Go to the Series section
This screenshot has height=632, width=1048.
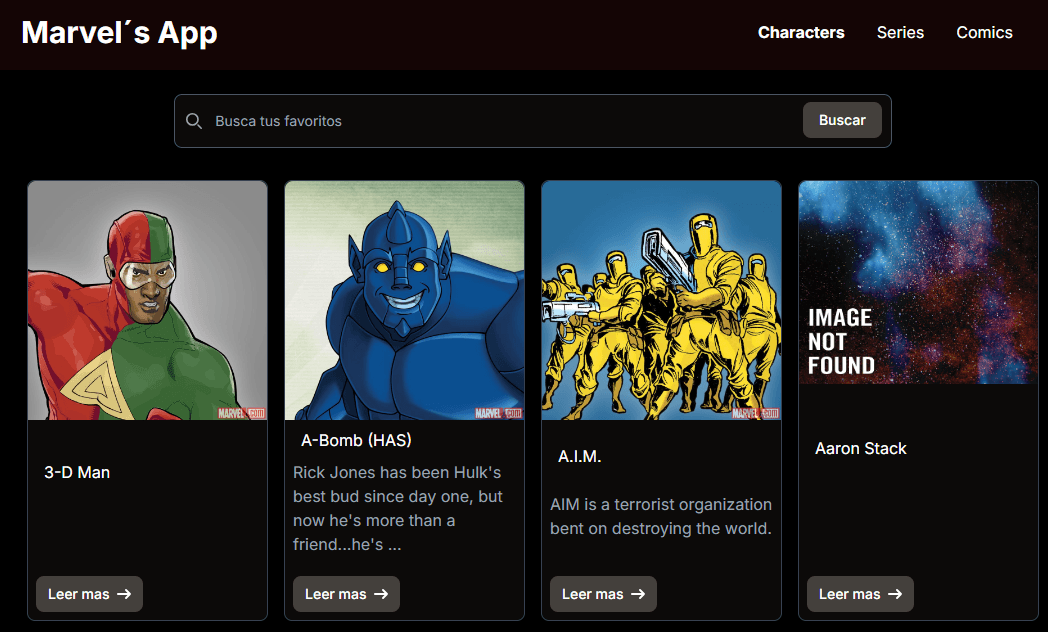click(900, 33)
